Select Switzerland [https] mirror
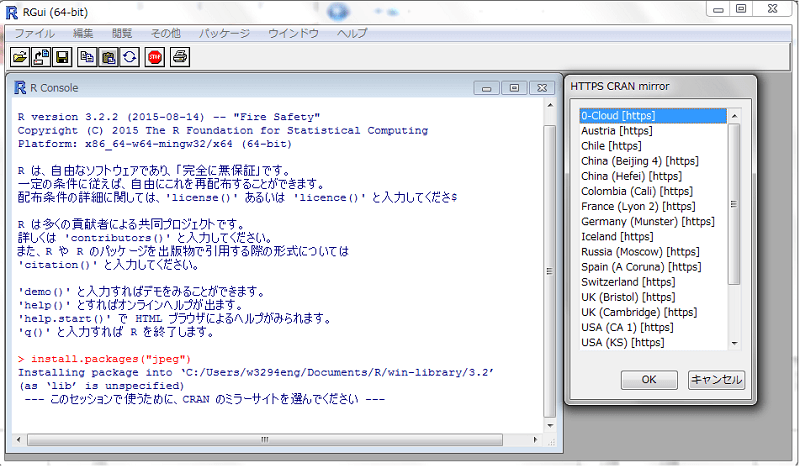 (653, 282)
